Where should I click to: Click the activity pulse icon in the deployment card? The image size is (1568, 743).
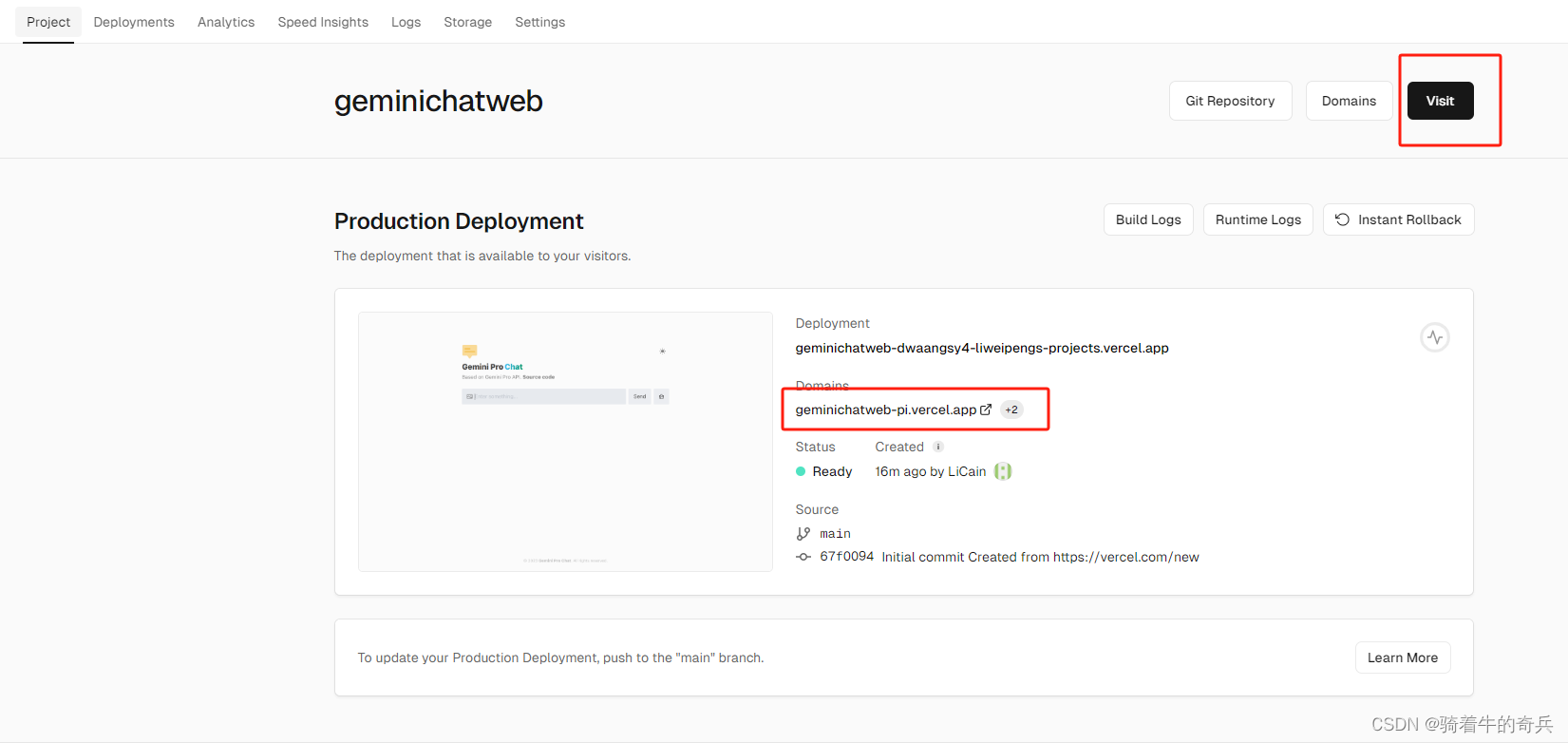1435,337
